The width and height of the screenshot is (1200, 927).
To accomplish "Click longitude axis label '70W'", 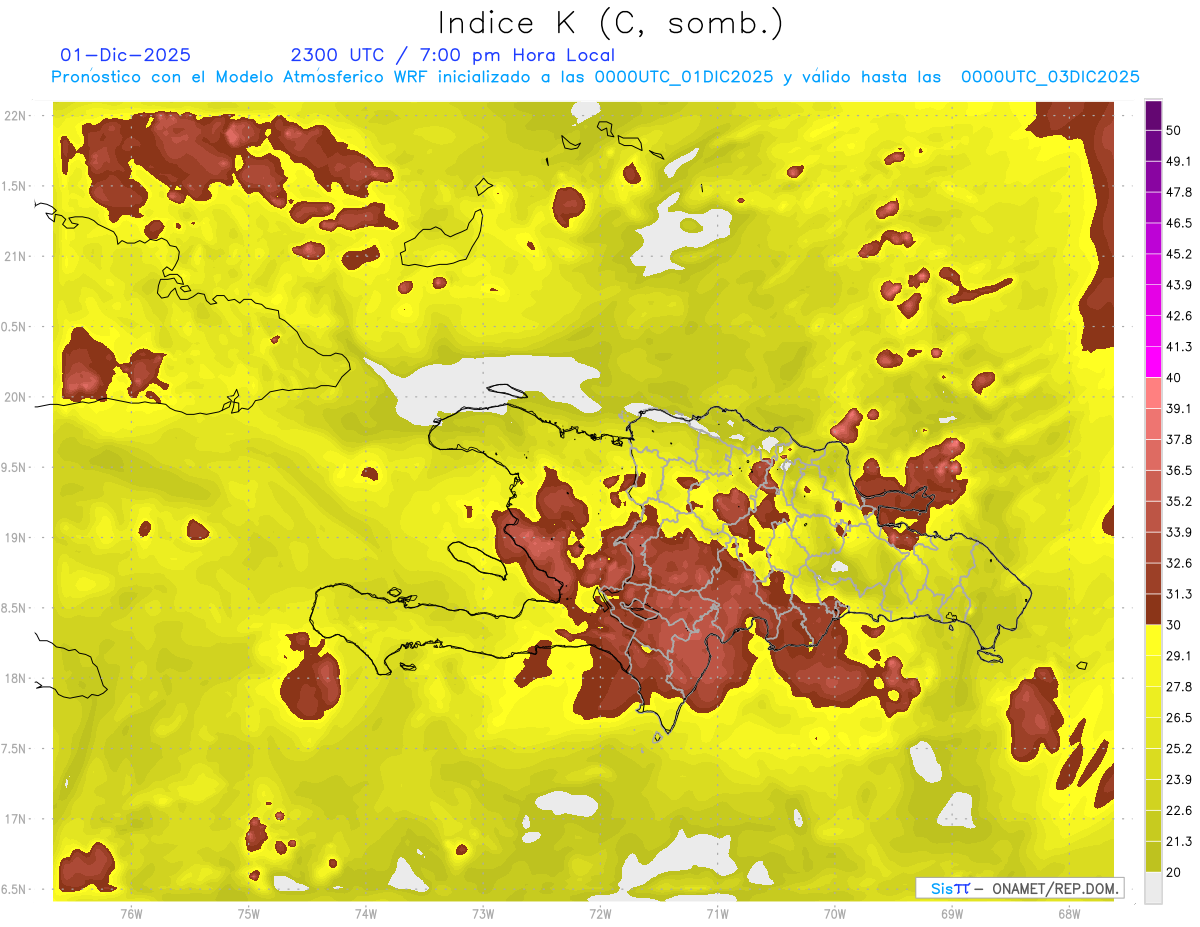I will (835, 914).
